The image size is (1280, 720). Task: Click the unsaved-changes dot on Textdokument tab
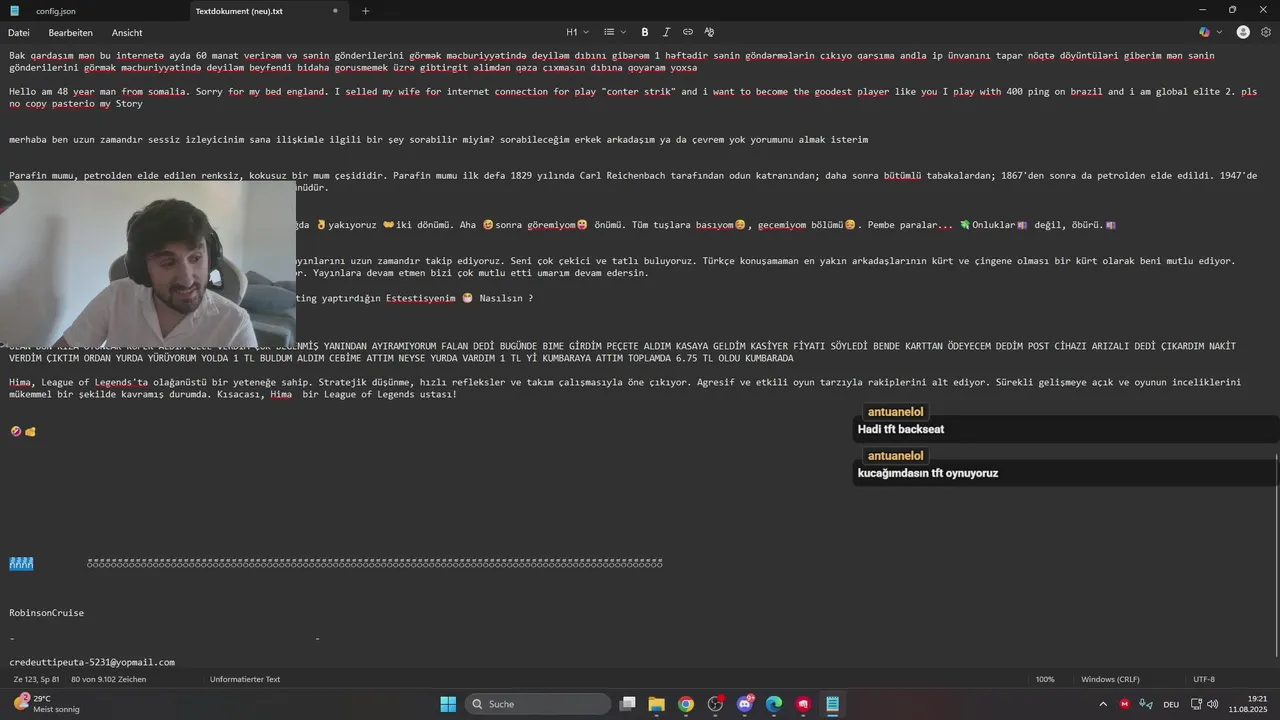tap(335, 11)
